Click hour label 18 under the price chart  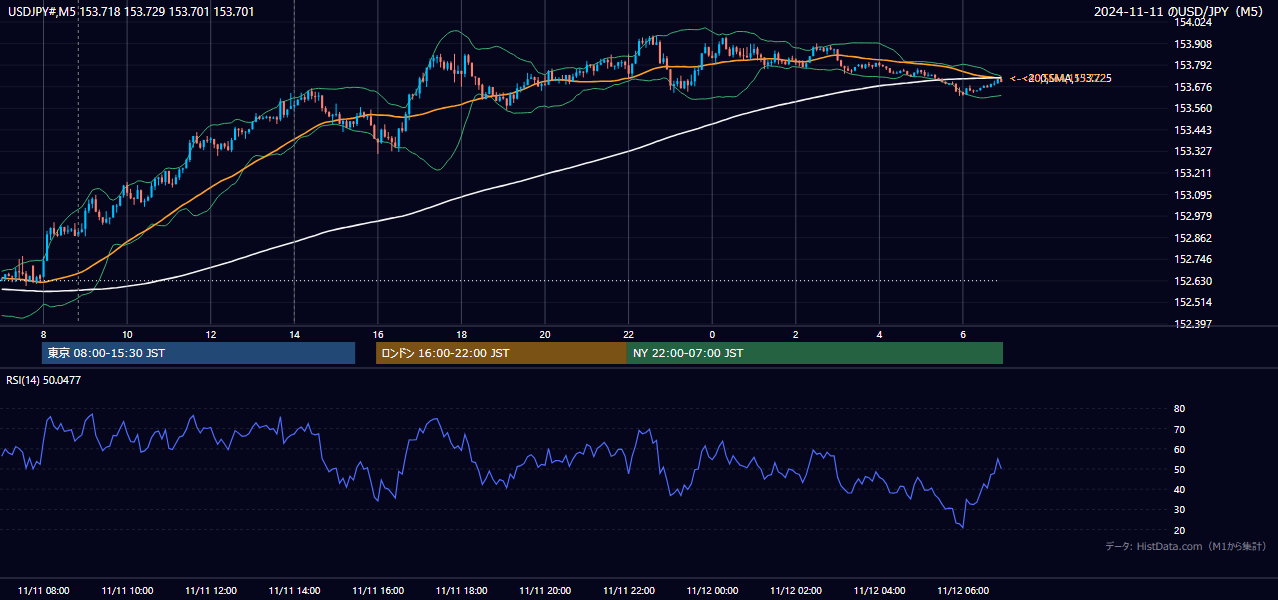(x=461, y=334)
